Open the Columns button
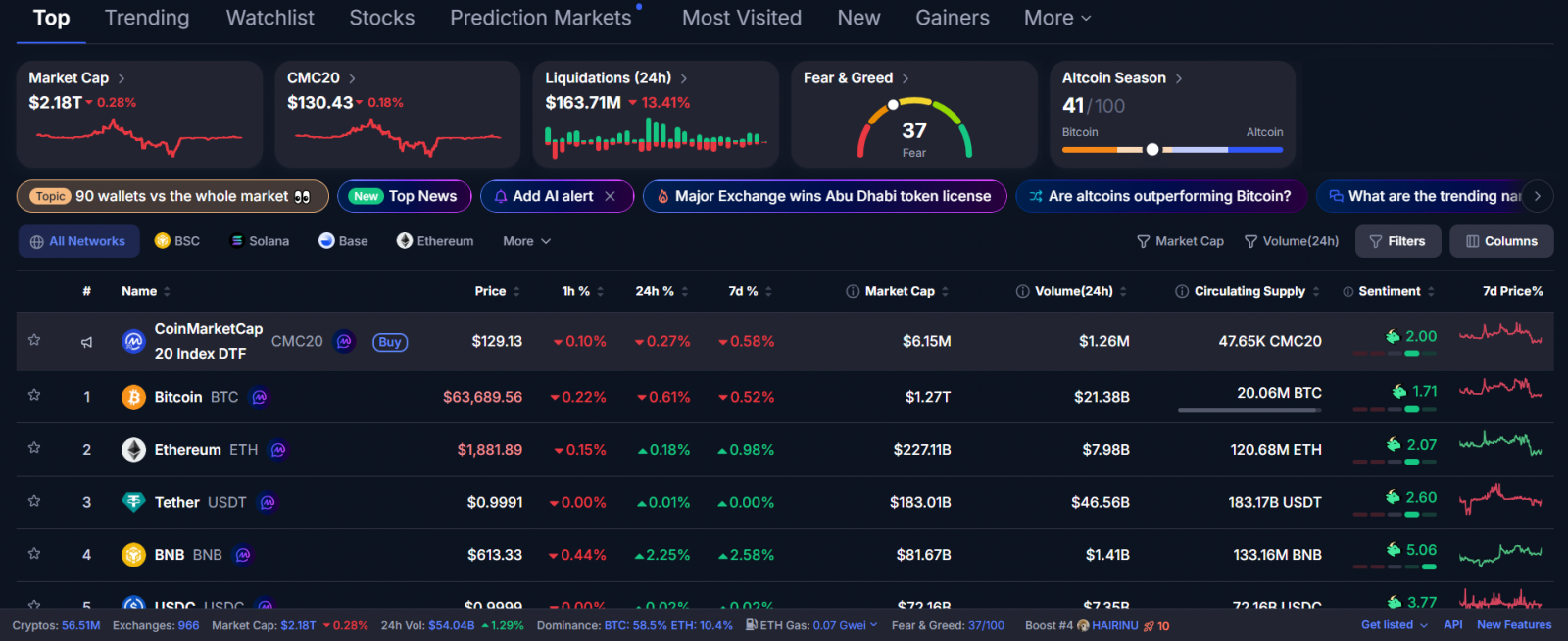The image size is (1568, 641). [1501, 241]
